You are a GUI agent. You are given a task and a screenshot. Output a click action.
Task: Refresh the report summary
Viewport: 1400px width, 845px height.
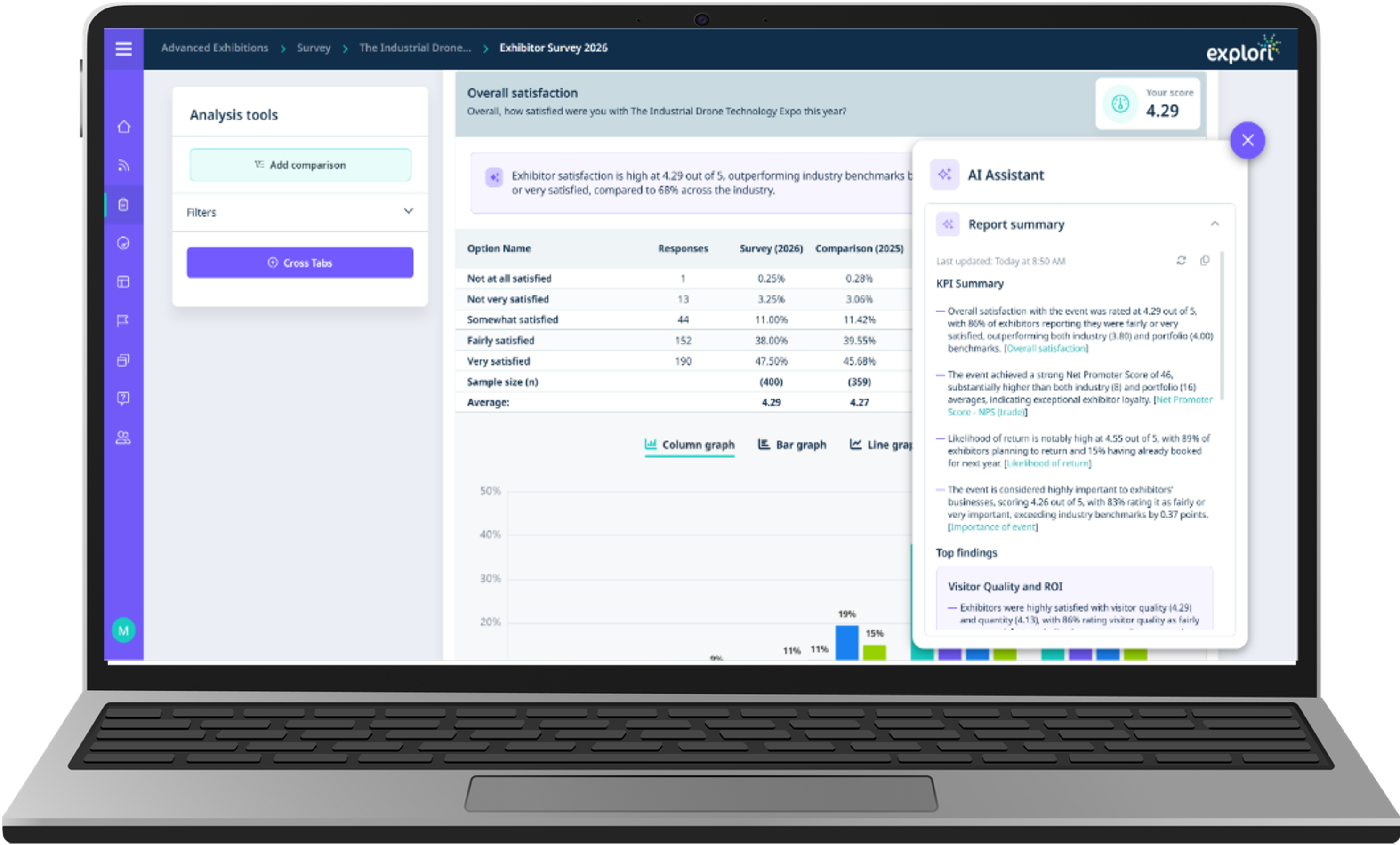coord(1181,261)
